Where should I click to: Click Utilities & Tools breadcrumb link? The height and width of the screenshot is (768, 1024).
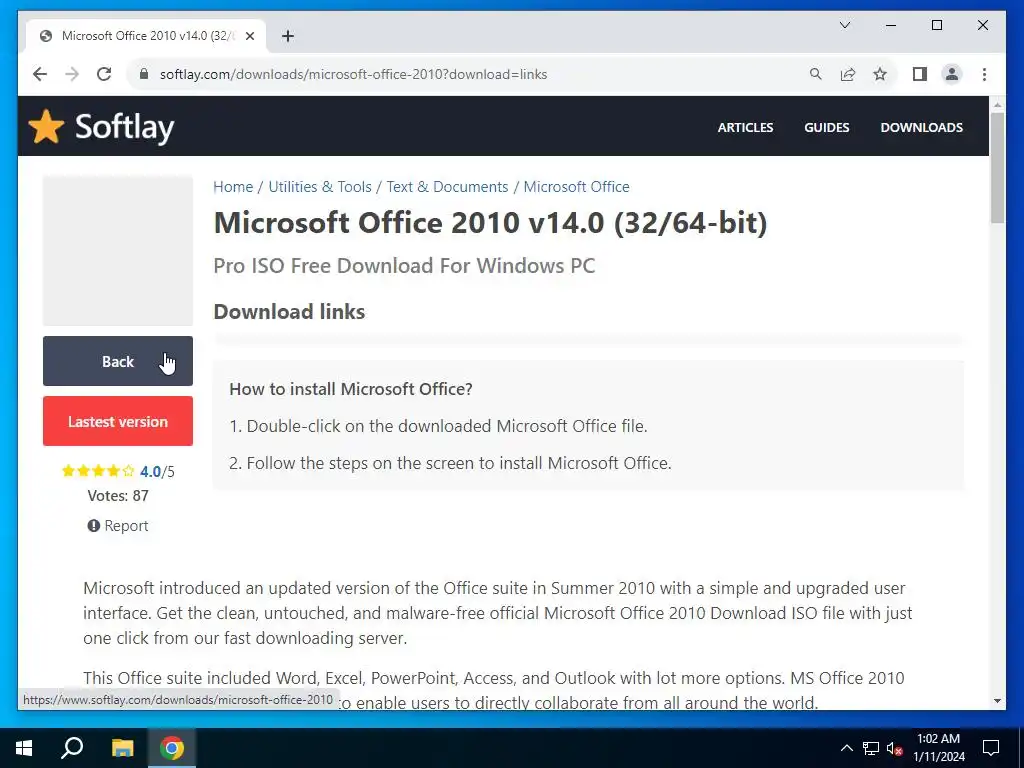point(320,187)
